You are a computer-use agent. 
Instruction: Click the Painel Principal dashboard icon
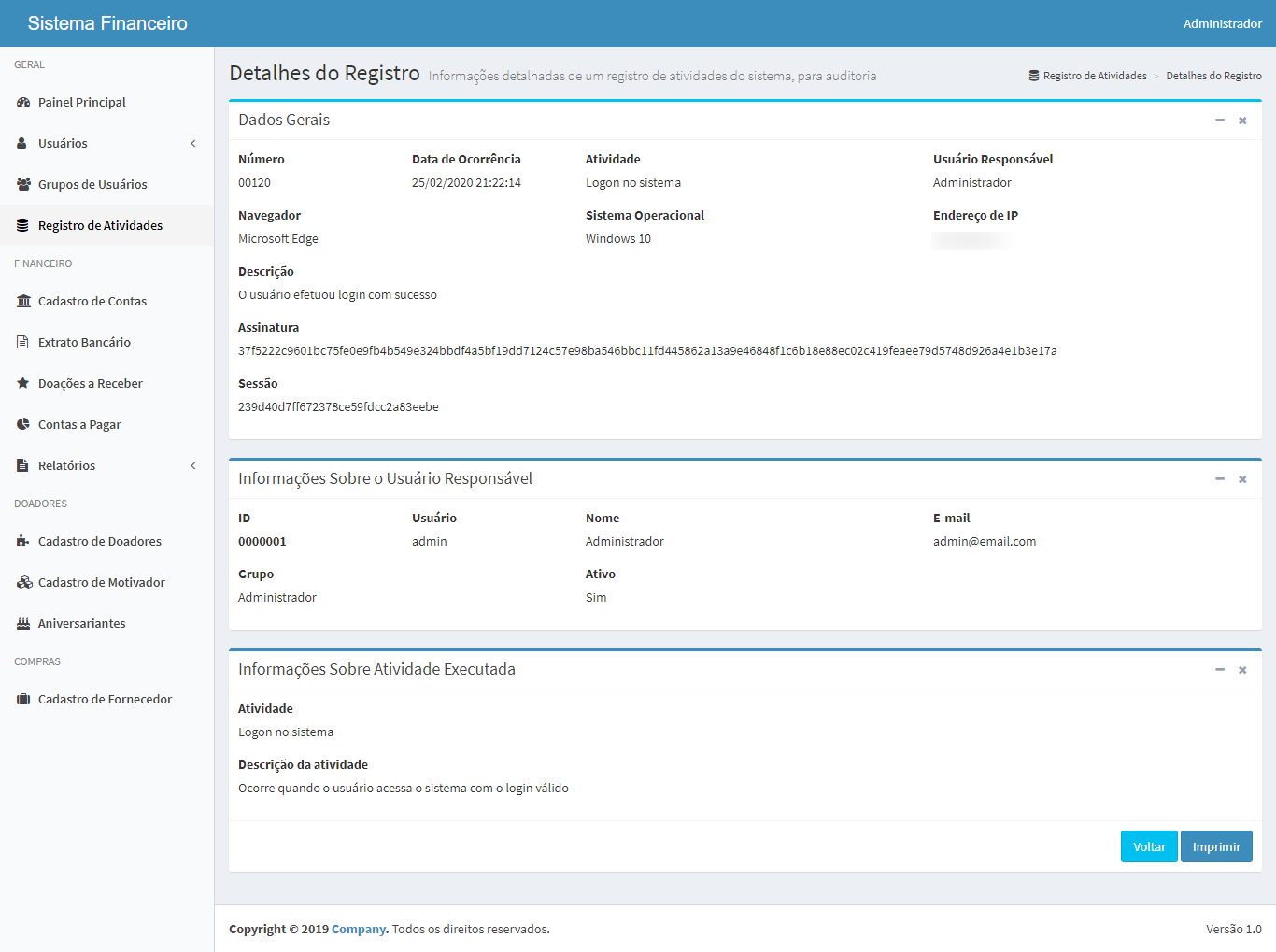[23, 102]
